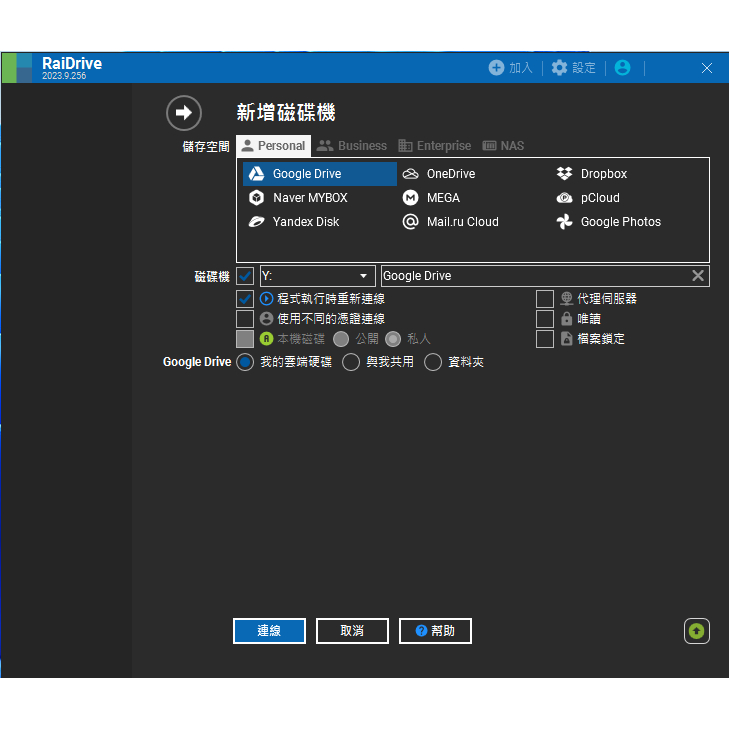Select the Mail.ru Cloud icon
The image size is (729, 729).
(410, 222)
